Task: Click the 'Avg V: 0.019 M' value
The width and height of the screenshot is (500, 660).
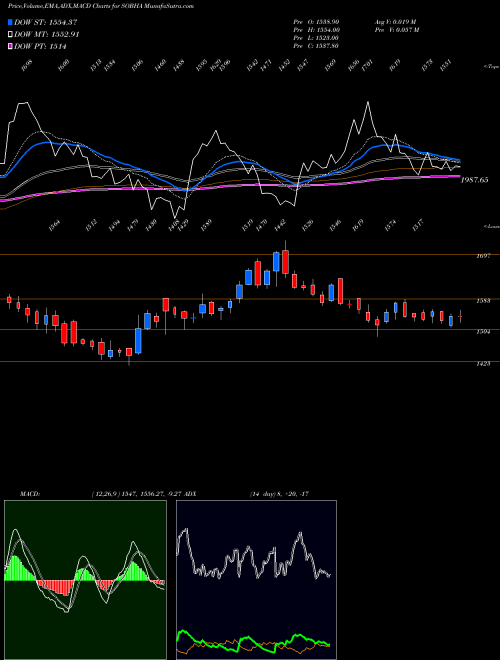Action: pos(396,22)
